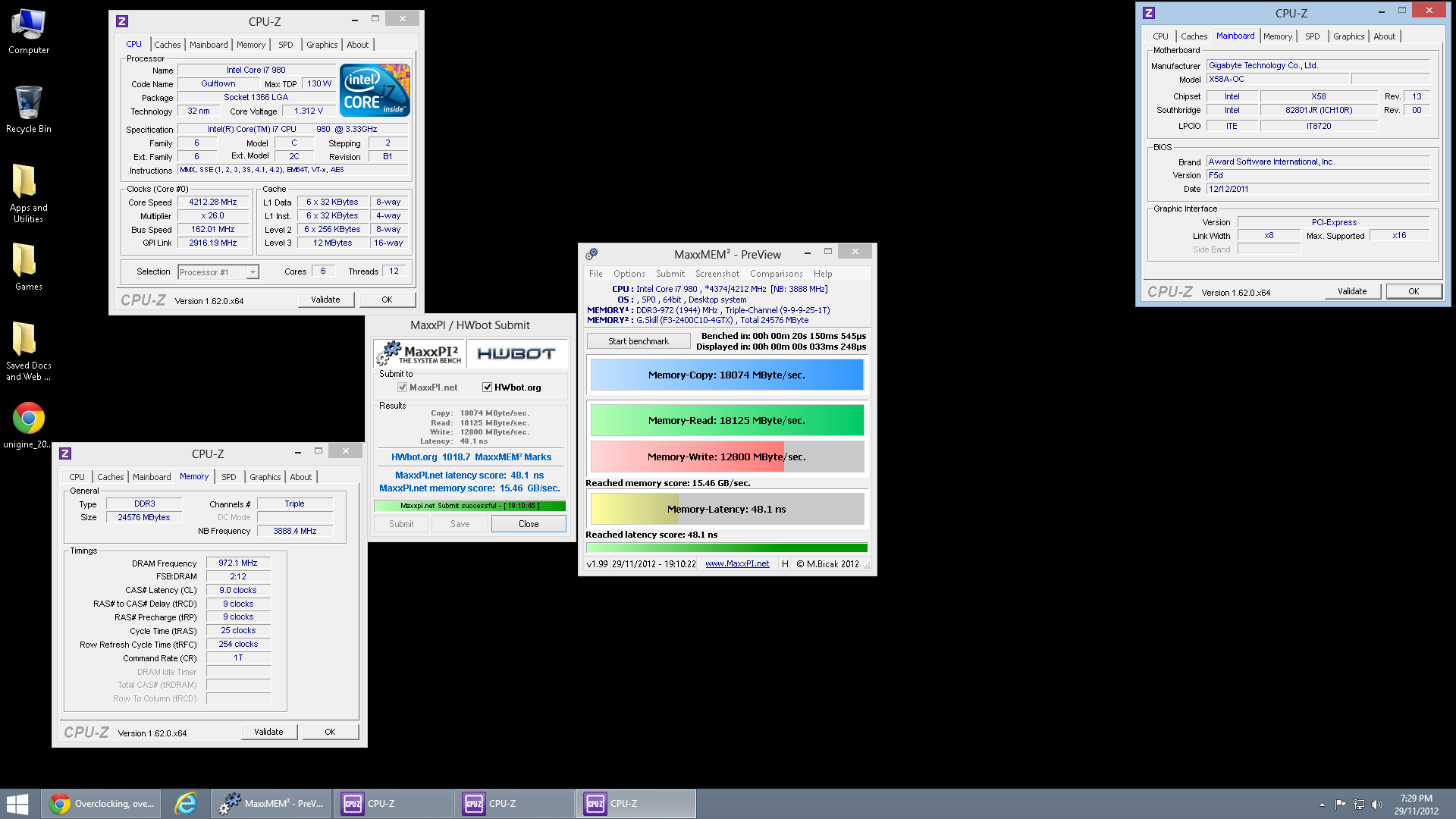Select the first CPU-Z taskbar item
The image size is (1456, 819).
pos(394,804)
